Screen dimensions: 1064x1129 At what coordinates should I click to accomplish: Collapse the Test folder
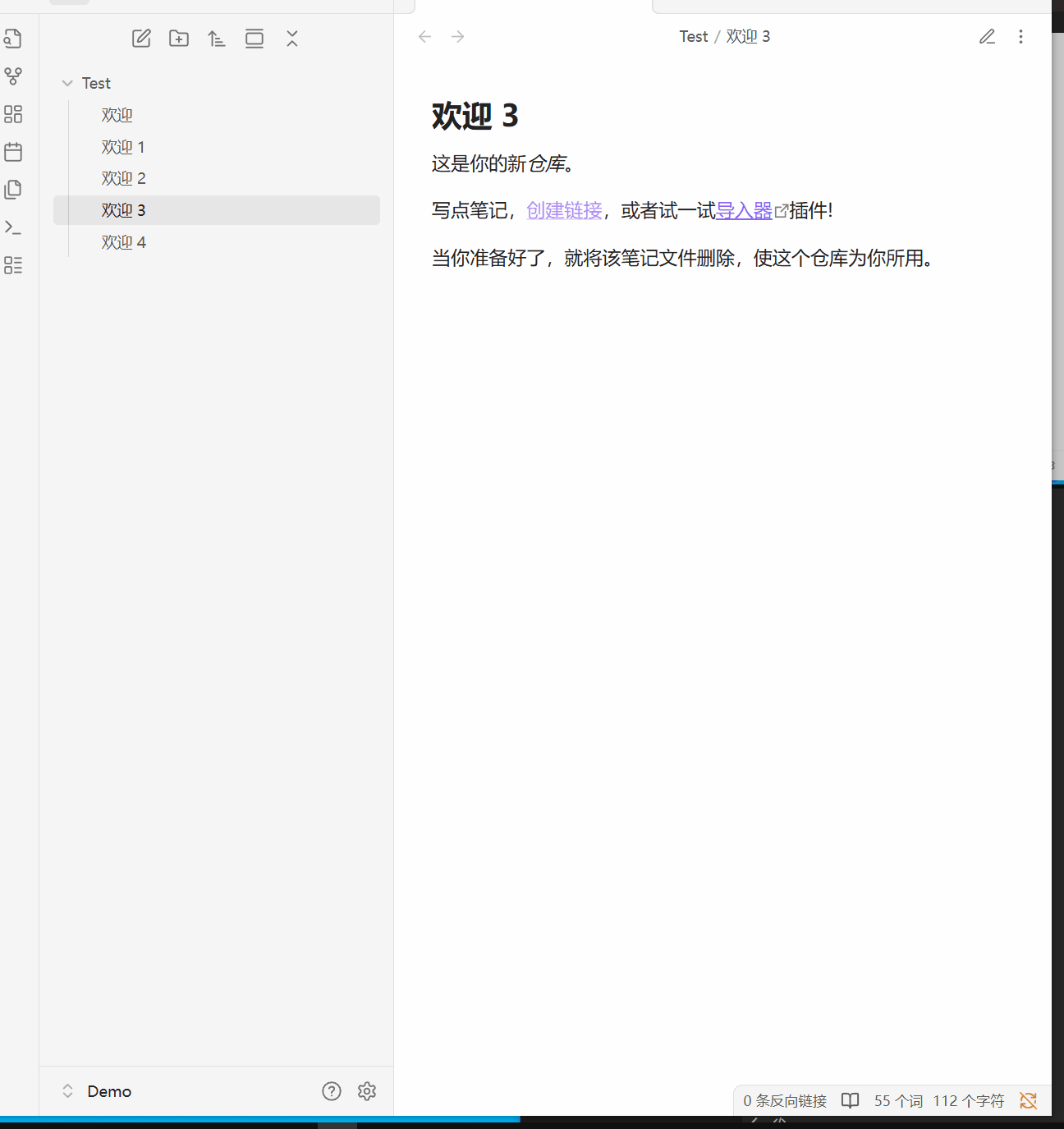pyautogui.click(x=67, y=84)
